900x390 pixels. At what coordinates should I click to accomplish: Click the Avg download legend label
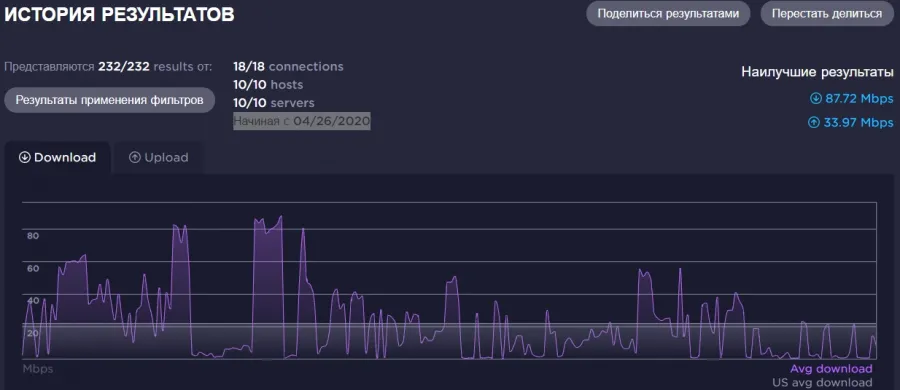click(x=831, y=369)
